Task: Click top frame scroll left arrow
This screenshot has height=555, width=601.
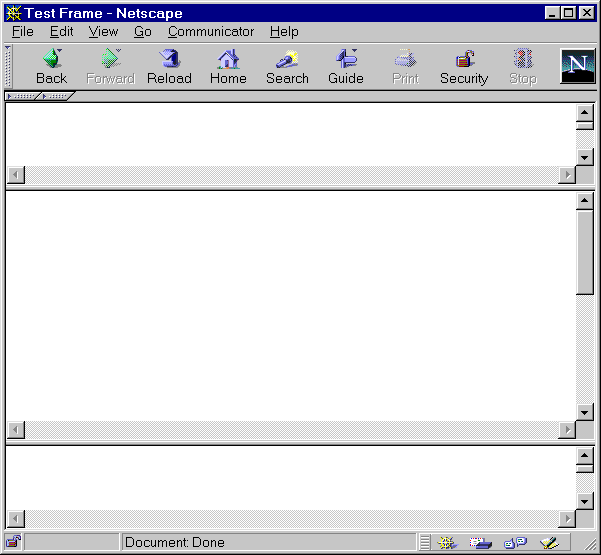Action: coord(16,175)
